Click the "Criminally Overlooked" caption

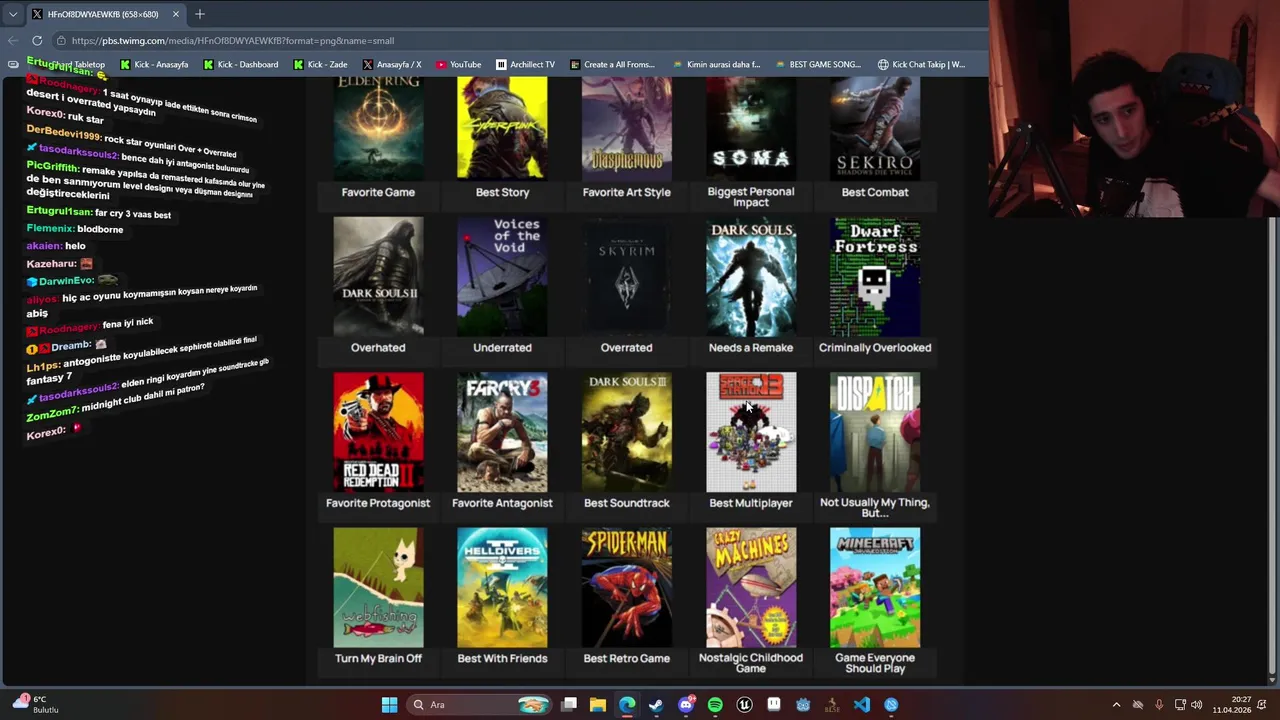click(x=875, y=348)
